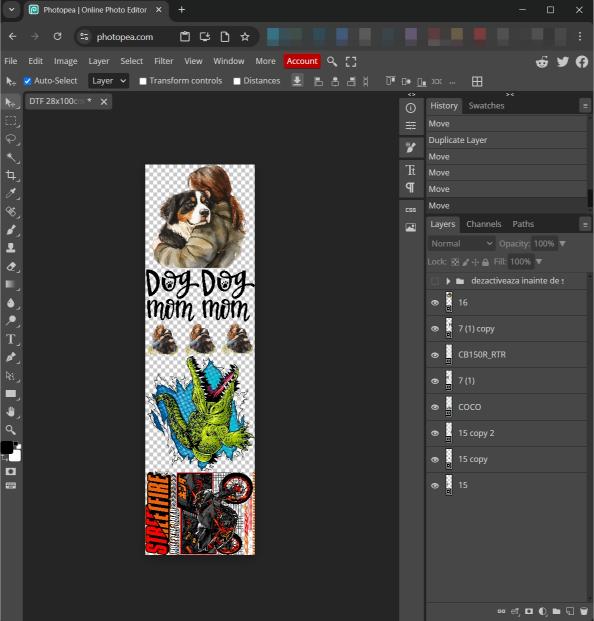This screenshot has height=621, width=594.
Task: Switch to the Swatches tab
Action: [x=486, y=106]
